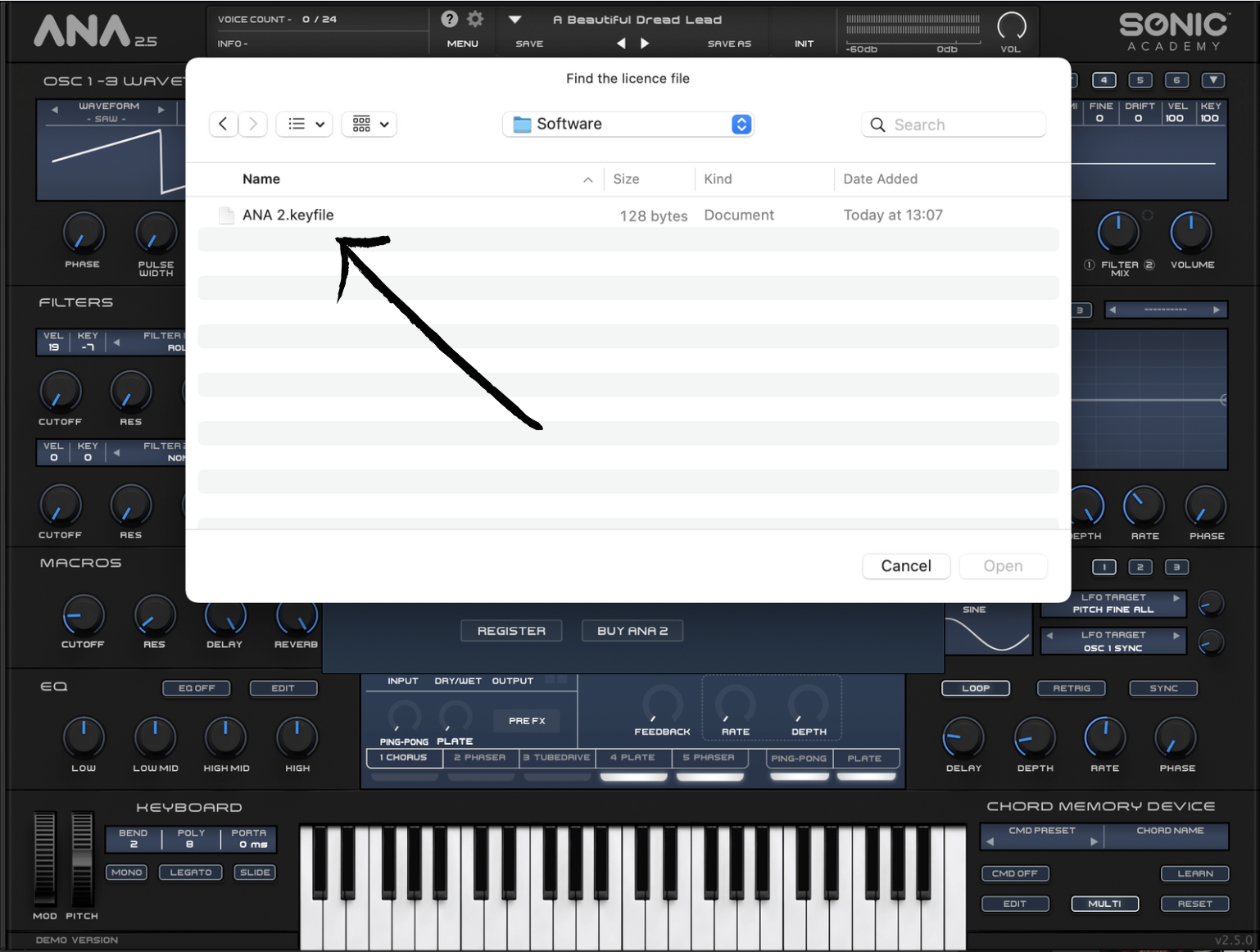Go to the previous preset arrow
The image size is (1260, 952).
pyautogui.click(x=621, y=43)
